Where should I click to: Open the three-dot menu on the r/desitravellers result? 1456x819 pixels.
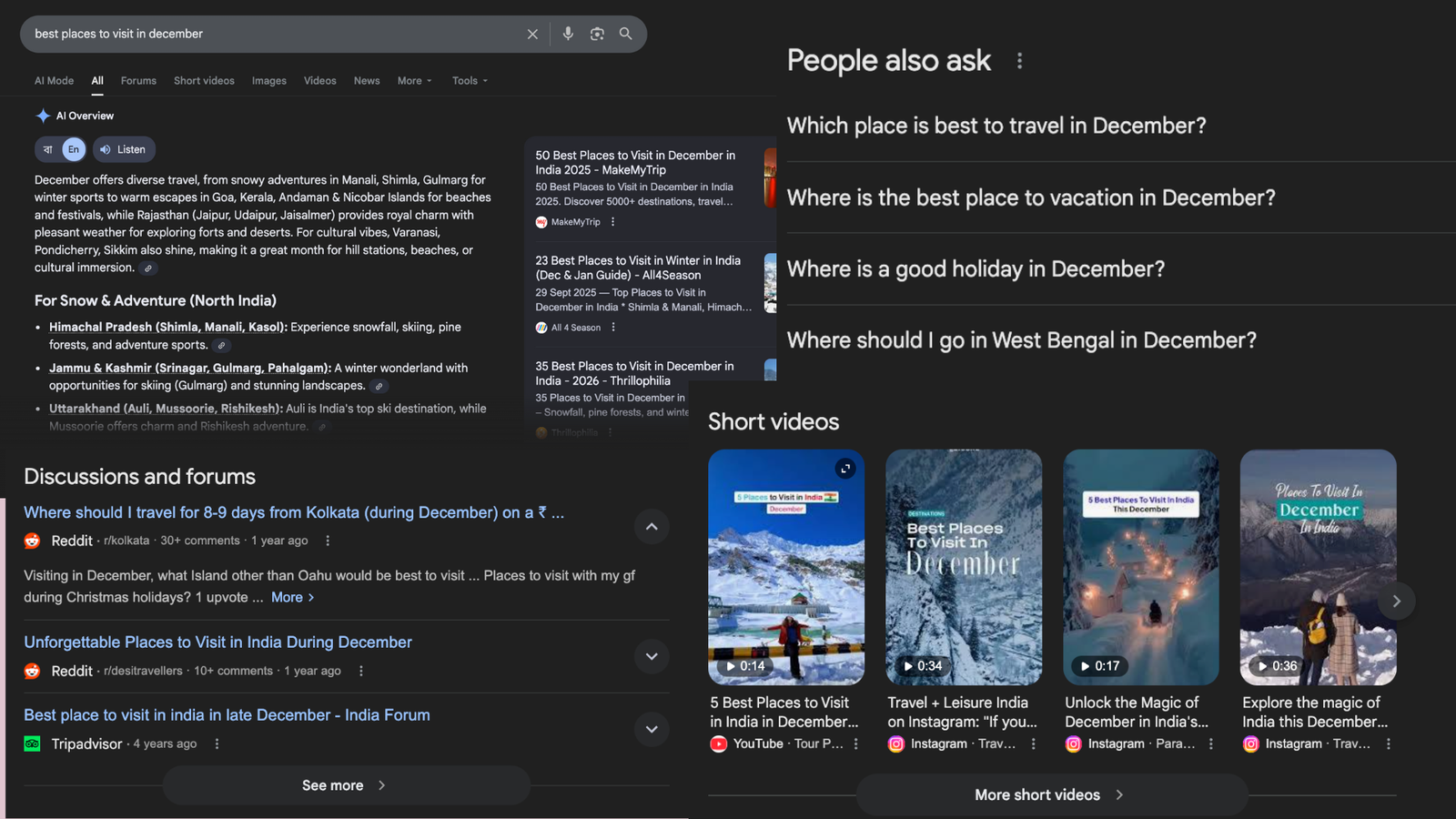(361, 671)
